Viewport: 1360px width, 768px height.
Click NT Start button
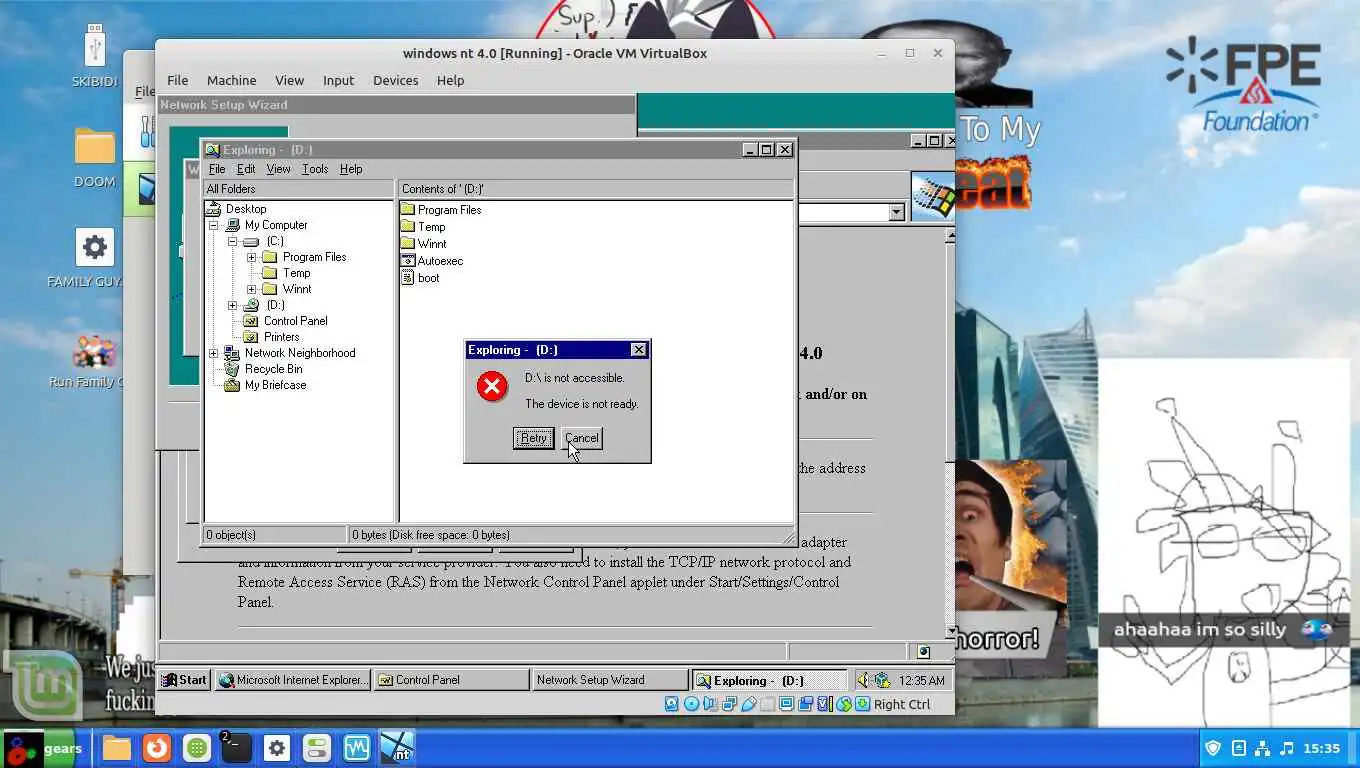[184, 680]
